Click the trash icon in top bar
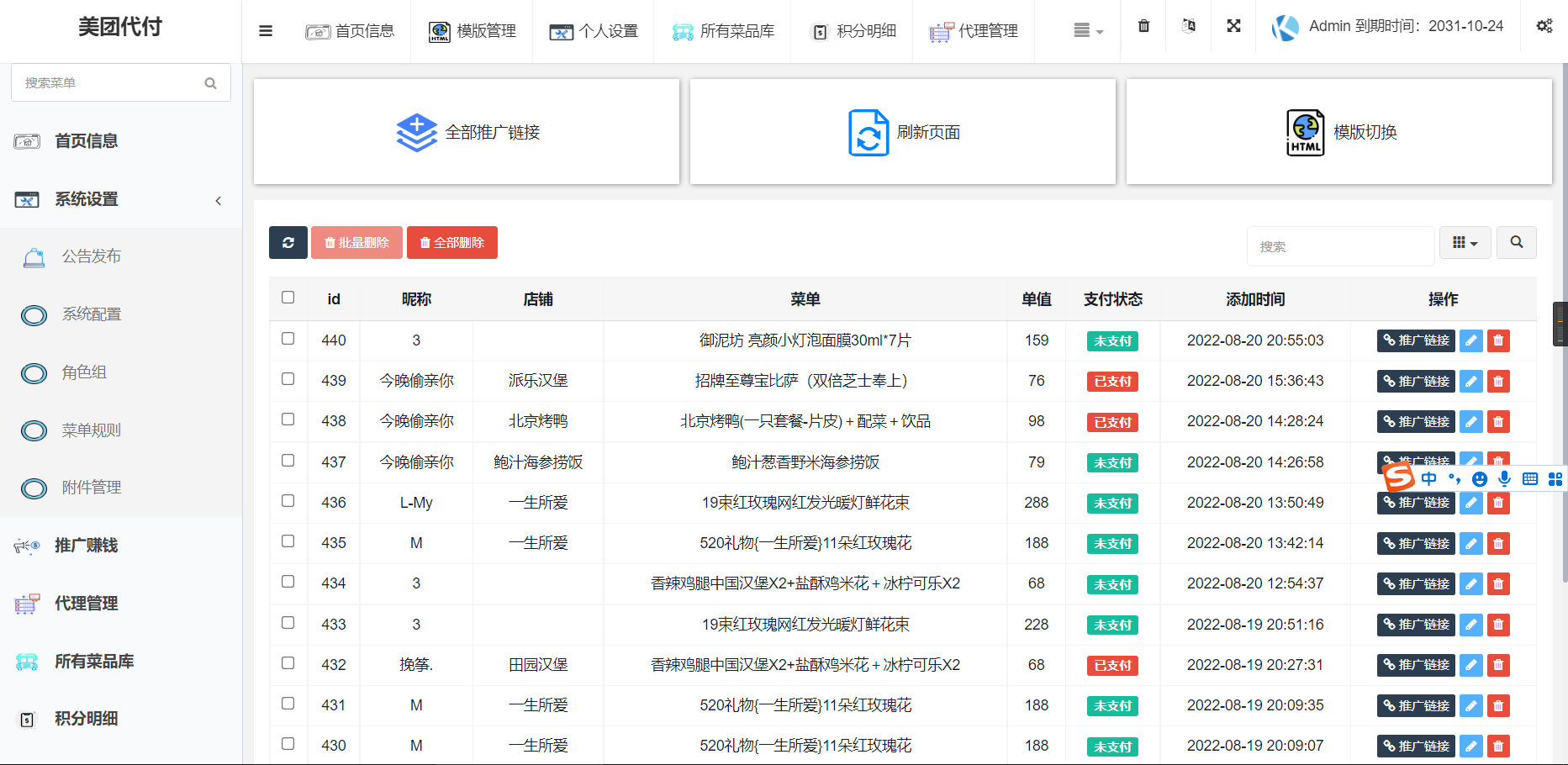This screenshot has width=1568, height=765. [1143, 26]
